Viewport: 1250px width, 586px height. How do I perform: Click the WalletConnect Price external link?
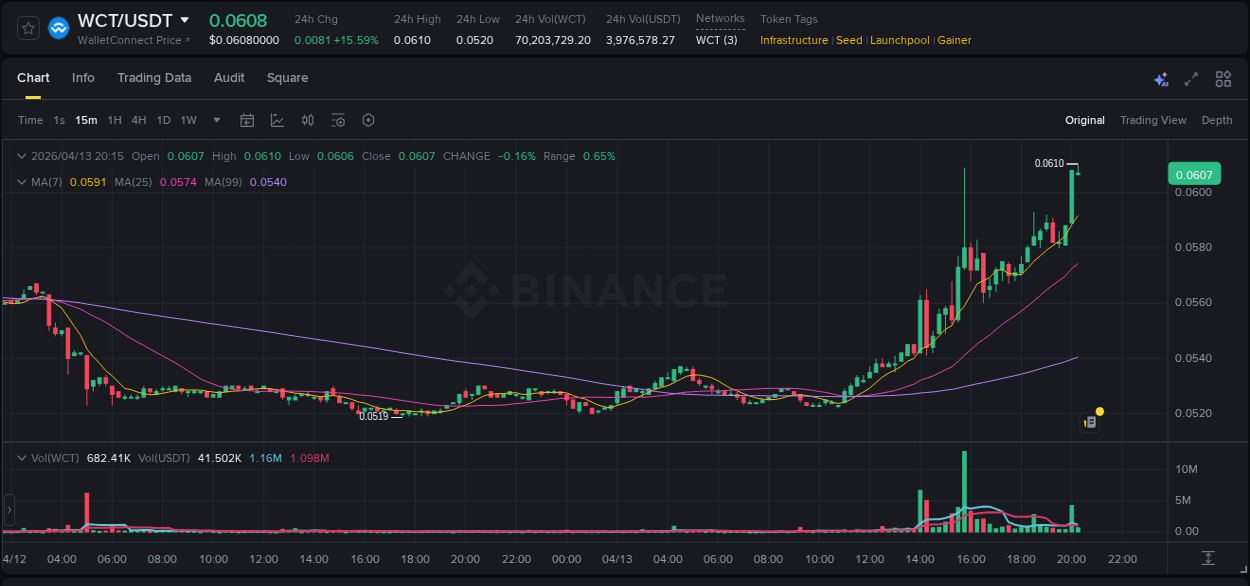pyautogui.click(x=135, y=40)
